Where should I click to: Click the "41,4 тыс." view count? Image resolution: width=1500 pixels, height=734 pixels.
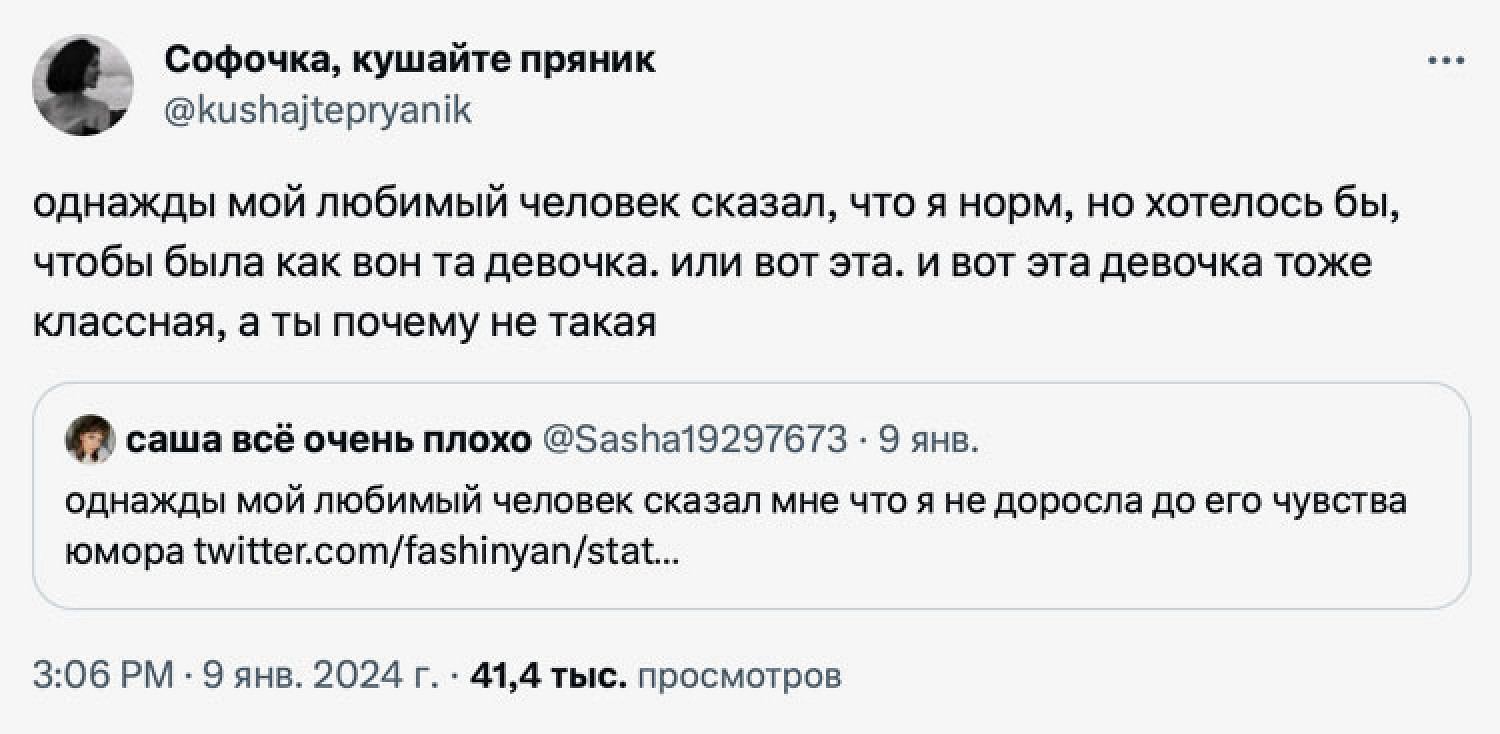pos(548,678)
